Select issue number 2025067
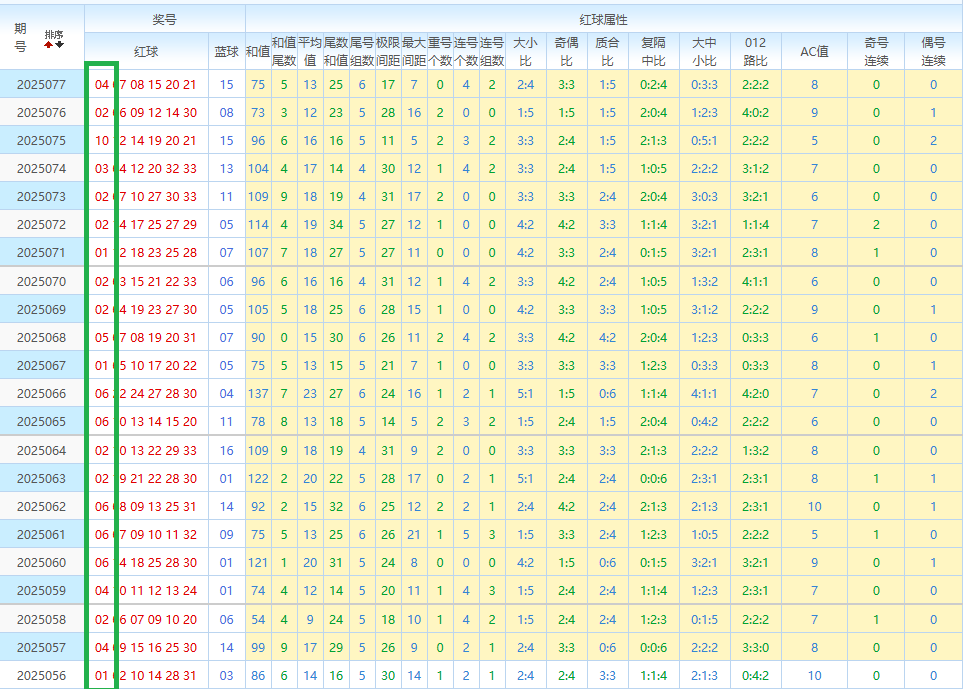Image resolution: width=963 pixels, height=689 pixels. click(41, 365)
